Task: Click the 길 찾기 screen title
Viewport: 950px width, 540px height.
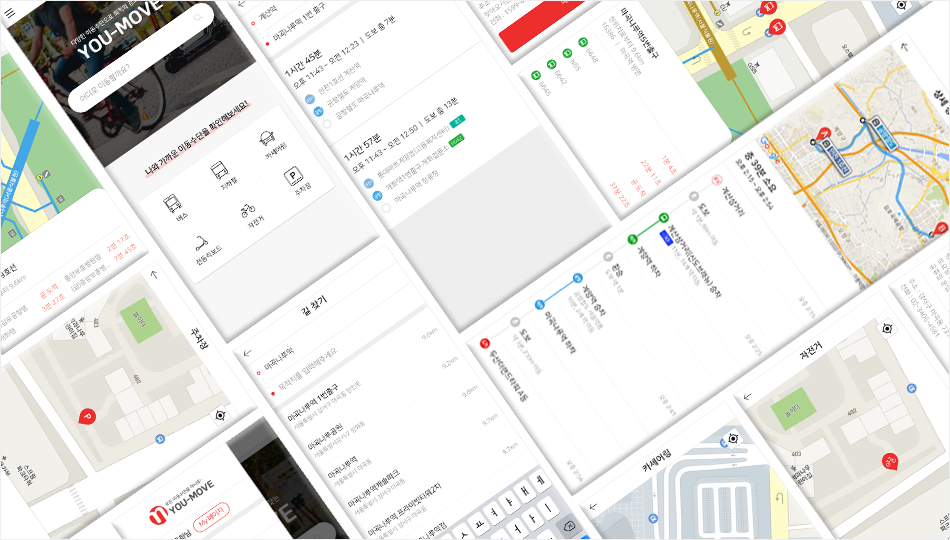Action: pyautogui.click(x=313, y=306)
